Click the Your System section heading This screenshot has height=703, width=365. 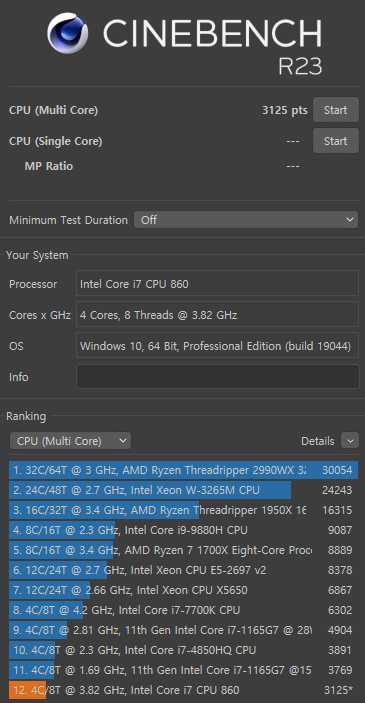click(x=37, y=256)
